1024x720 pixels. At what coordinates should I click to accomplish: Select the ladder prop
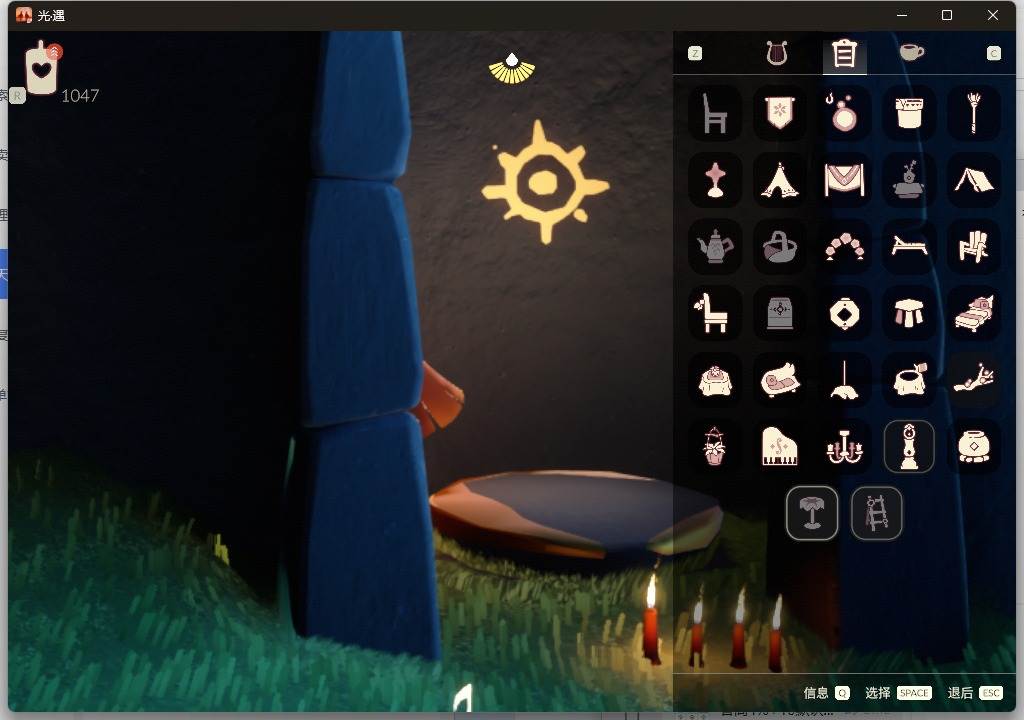tap(876, 513)
